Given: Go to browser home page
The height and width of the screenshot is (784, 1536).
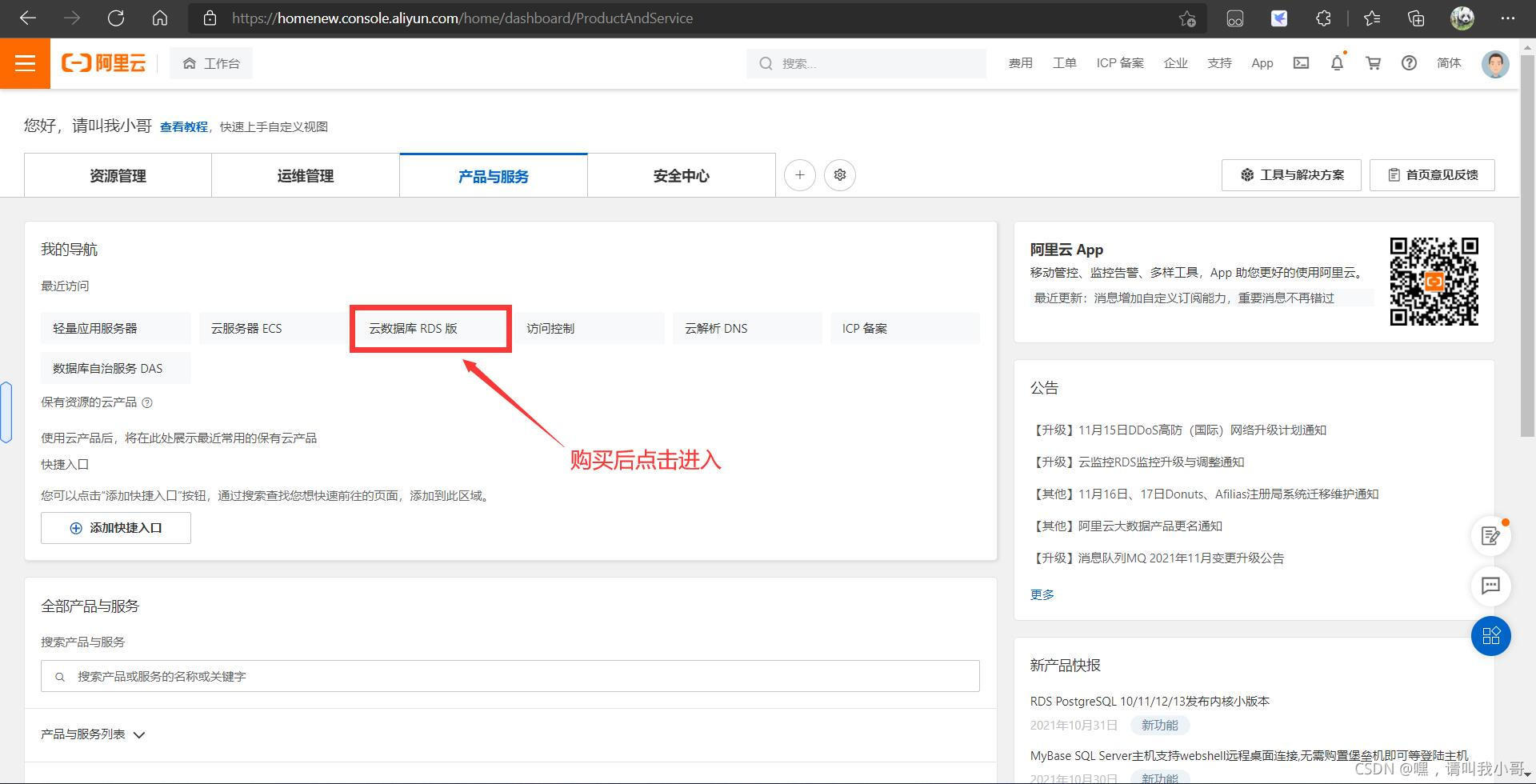Looking at the screenshot, I should point(160,18).
